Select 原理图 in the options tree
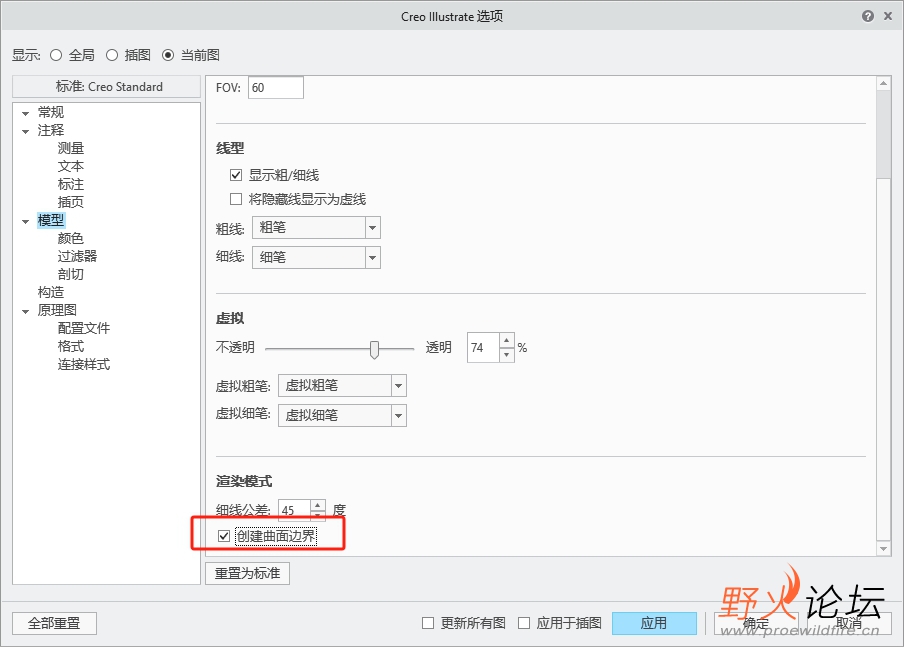The image size is (904, 647). pyautogui.click(x=57, y=310)
